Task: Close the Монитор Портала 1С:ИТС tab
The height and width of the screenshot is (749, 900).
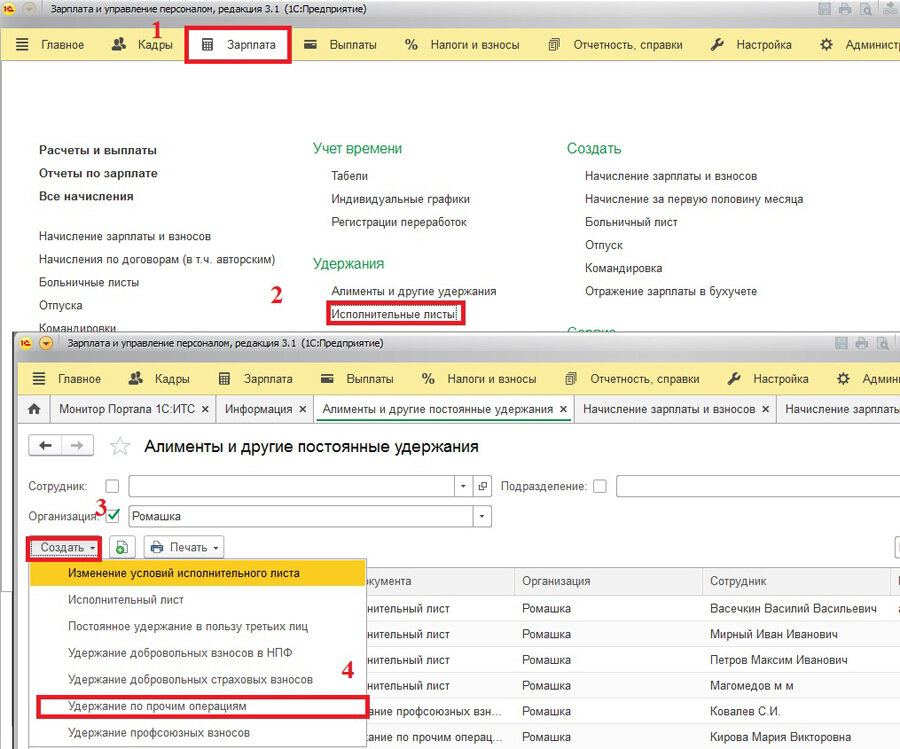Action: coord(205,409)
